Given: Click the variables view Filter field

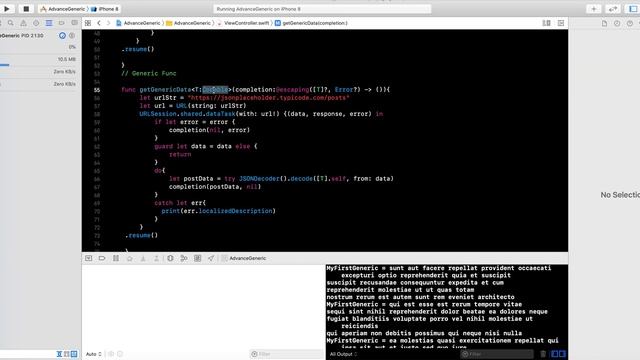Looking at the screenshot, I should point(286,354).
